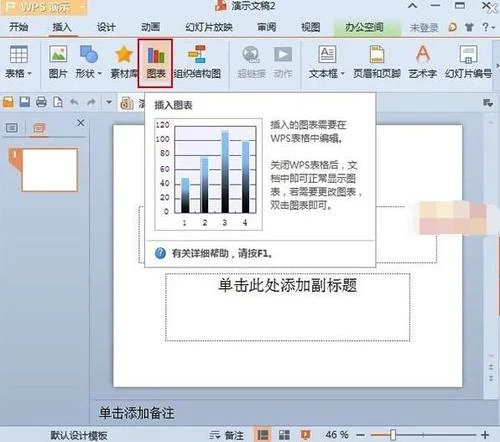The width and height of the screenshot is (500, 442).
Task: Expand the 形状 shapes dropdown arrow
Action: [x=100, y=74]
